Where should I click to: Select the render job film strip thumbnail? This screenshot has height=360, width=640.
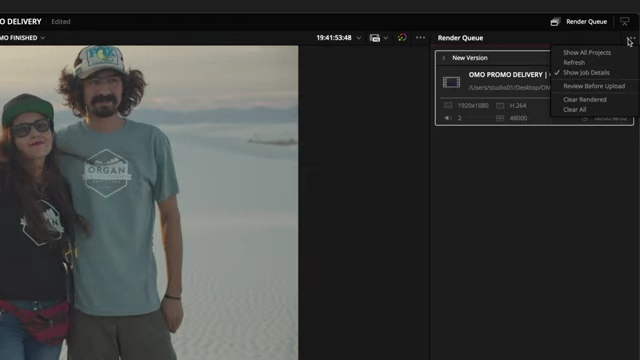(x=451, y=82)
